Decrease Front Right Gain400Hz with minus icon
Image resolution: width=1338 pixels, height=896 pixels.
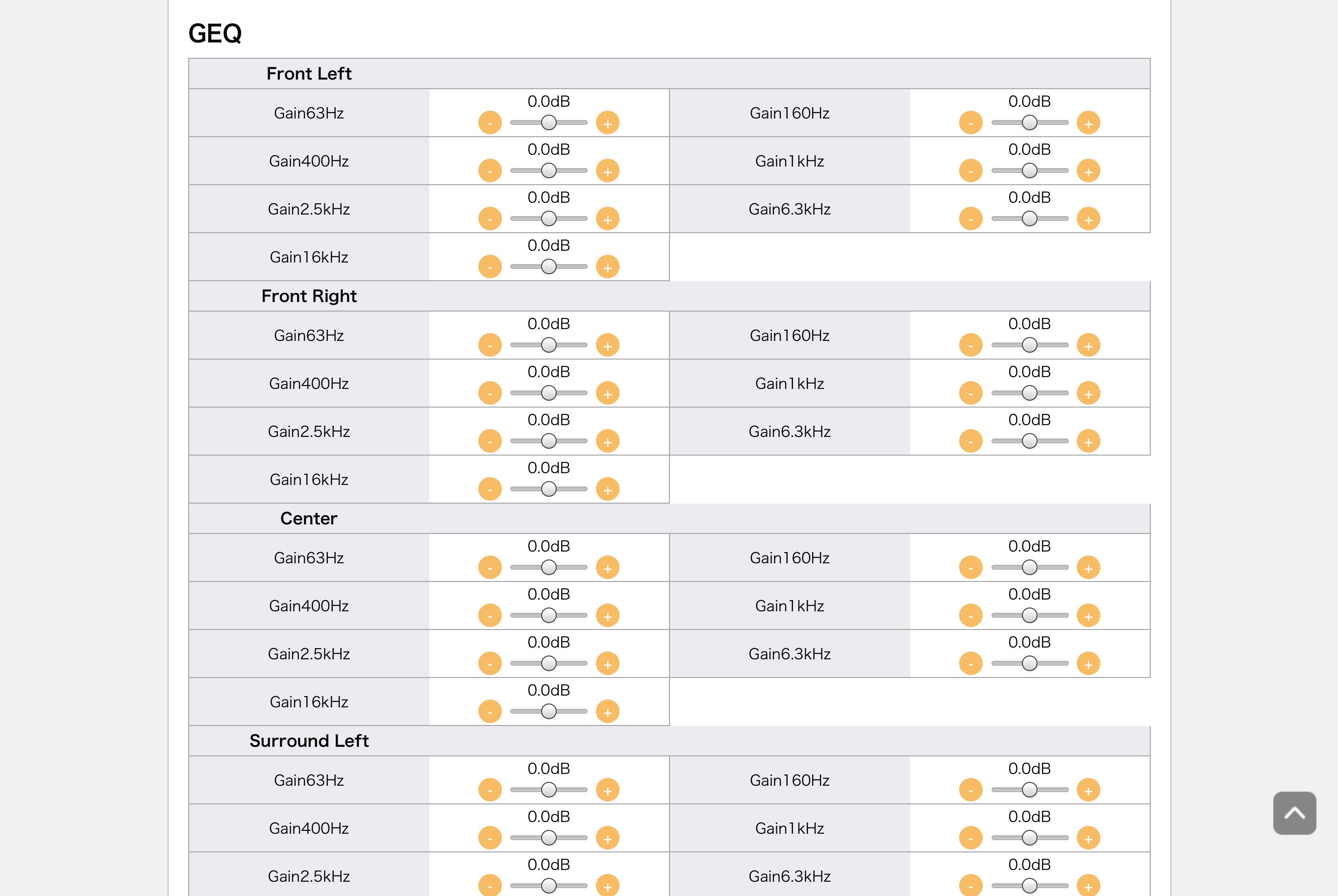click(x=490, y=393)
